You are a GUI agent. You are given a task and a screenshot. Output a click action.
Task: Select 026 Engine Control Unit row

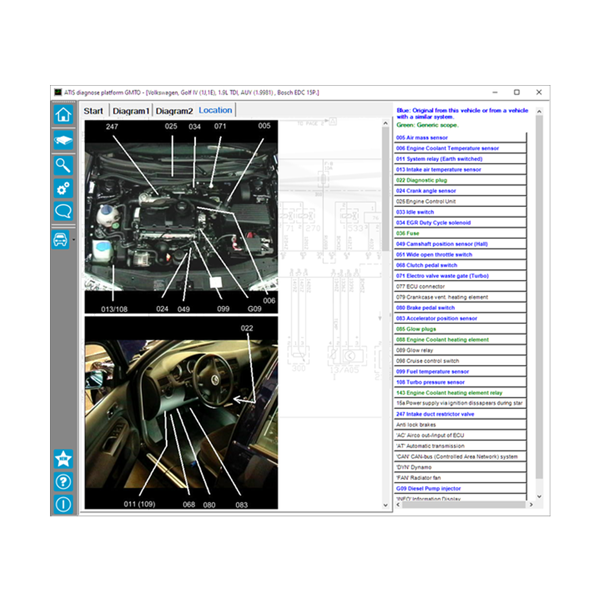[460, 201]
